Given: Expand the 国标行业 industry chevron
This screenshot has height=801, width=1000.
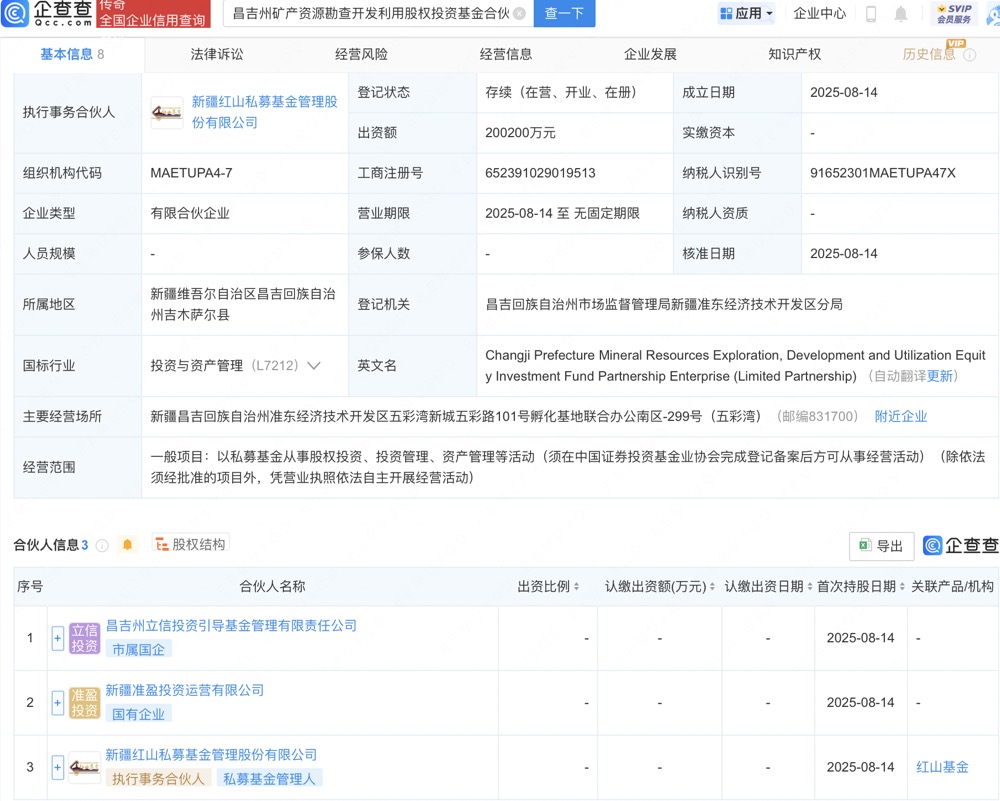Looking at the screenshot, I should pyautogui.click(x=313, y=365).
